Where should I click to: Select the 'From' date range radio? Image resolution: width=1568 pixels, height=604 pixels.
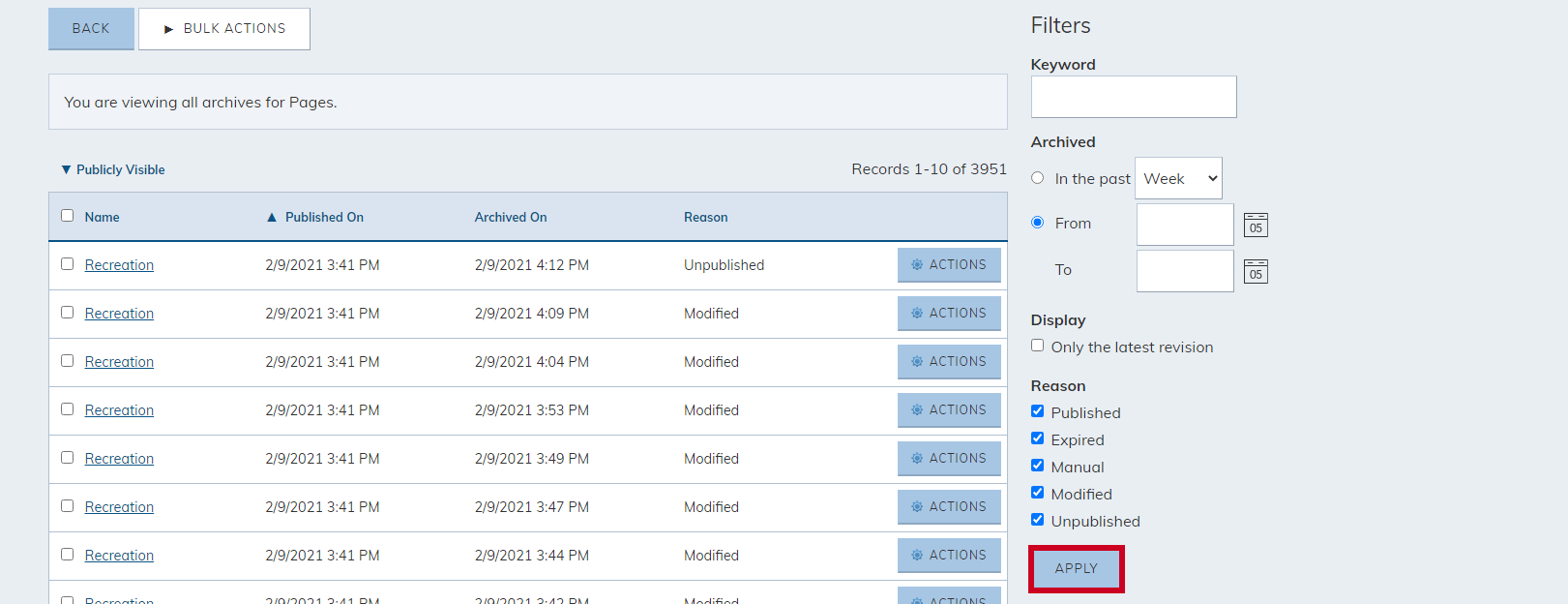[x=1037, y=223]
